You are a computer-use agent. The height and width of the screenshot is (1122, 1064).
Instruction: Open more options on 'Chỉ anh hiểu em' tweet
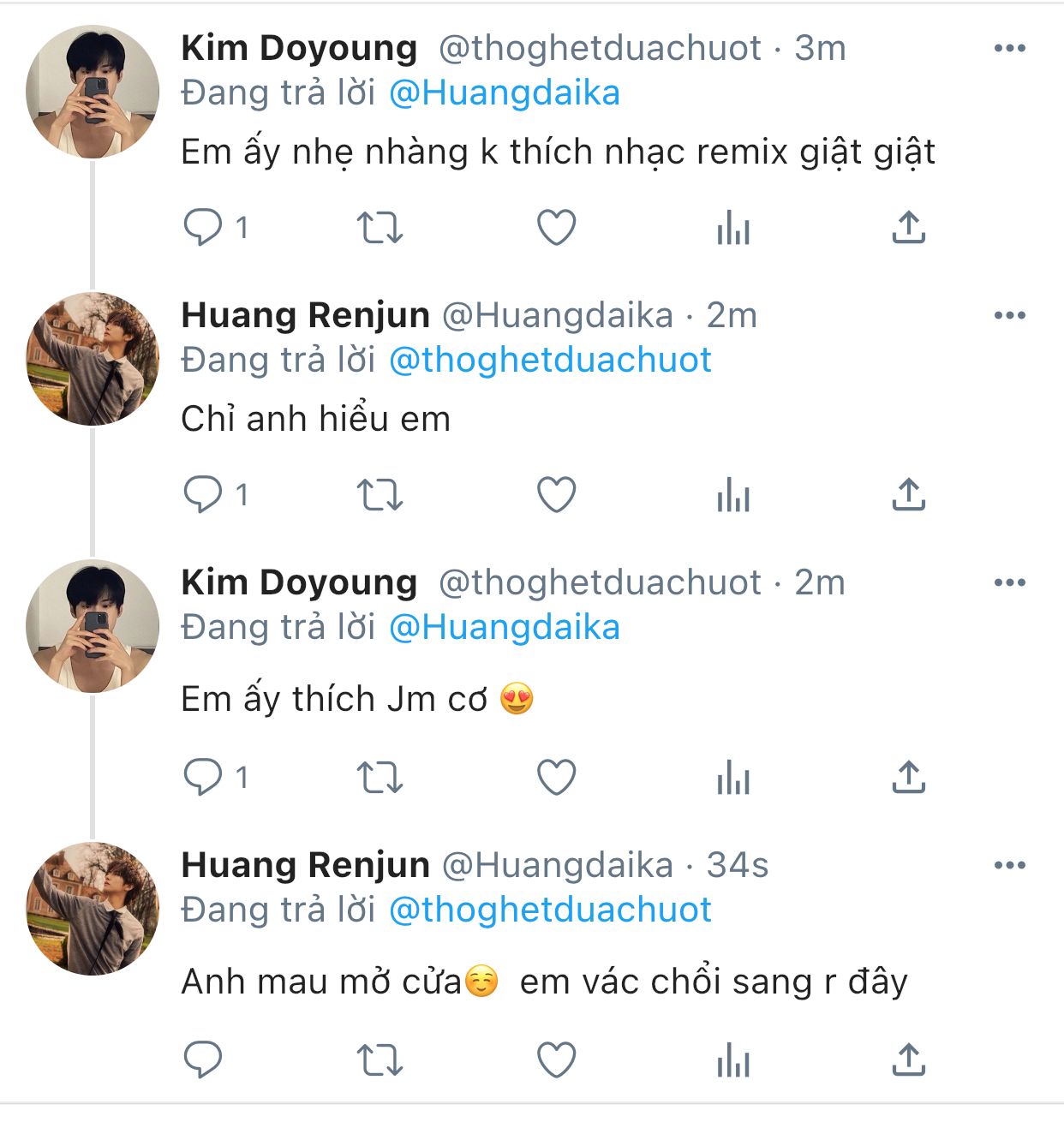[x=1009, y=315]
